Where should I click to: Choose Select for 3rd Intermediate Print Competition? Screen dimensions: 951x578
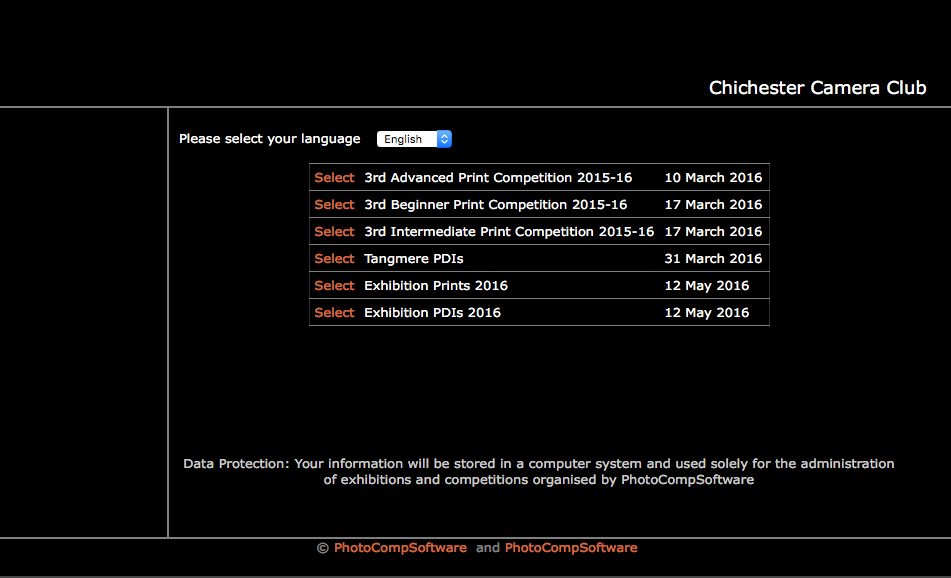pos(334,231)
